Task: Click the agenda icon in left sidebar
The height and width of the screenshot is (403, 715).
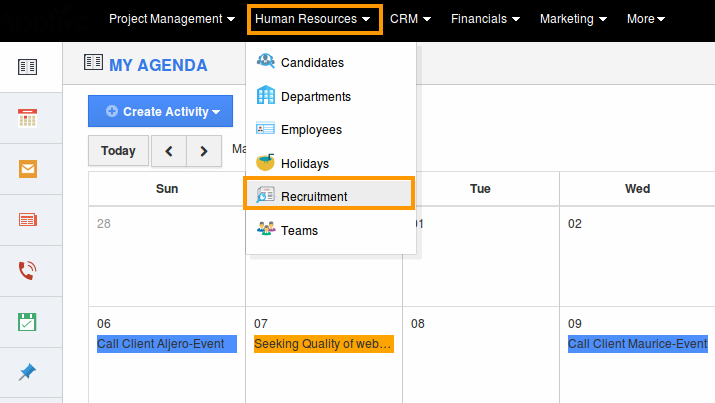Action: point(27,67)
